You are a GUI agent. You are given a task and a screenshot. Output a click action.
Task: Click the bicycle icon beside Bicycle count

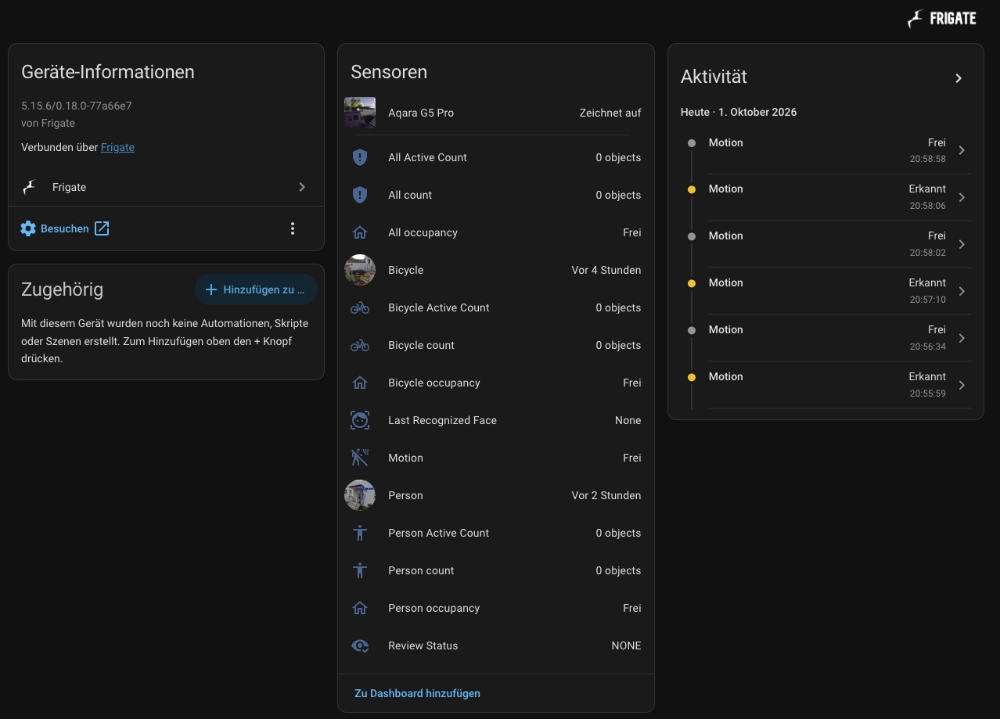(360, 345)
